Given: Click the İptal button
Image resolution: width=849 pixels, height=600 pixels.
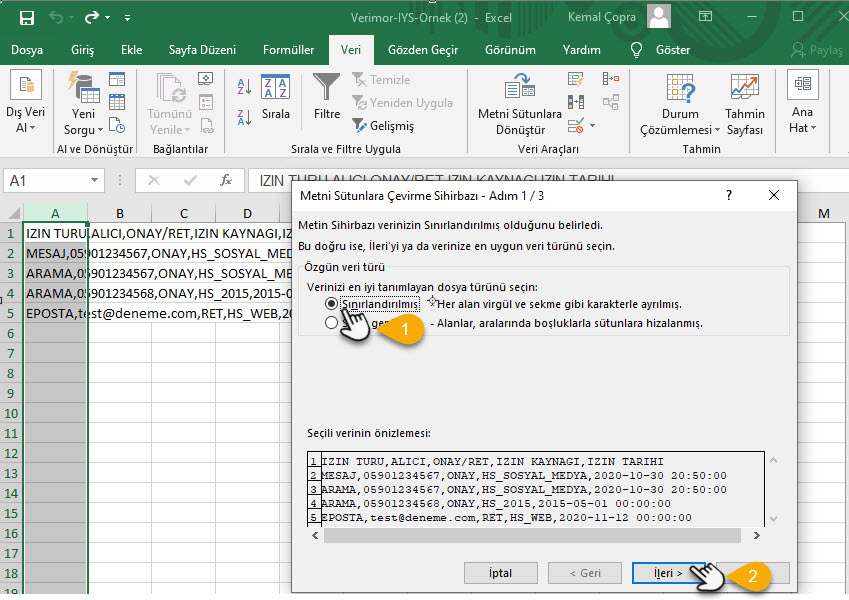Looking at the screenshot, I should [x=500, y=573].
